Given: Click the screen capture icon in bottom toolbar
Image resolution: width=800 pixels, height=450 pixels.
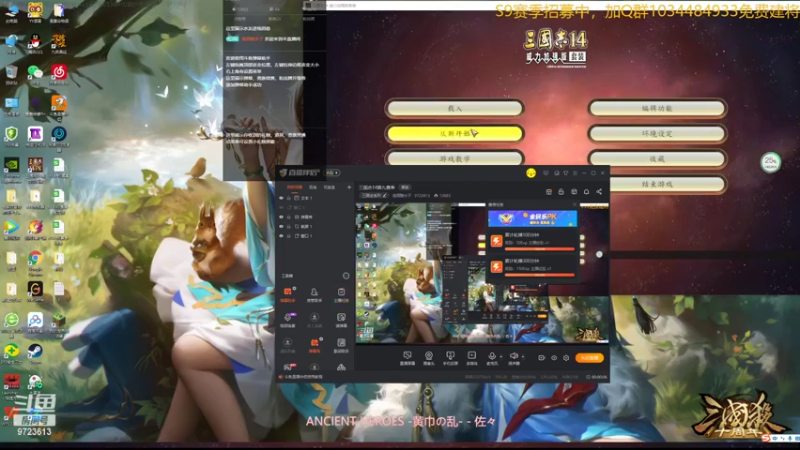Looking at the screenshot, I should (x=407, y=355).
